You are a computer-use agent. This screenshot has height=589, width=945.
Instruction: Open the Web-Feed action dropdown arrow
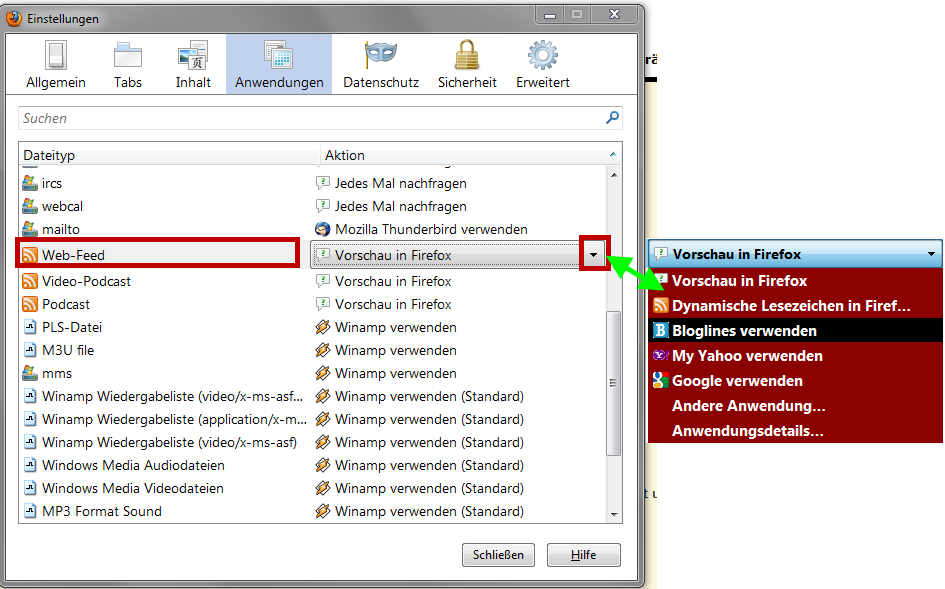pos(594,254)
